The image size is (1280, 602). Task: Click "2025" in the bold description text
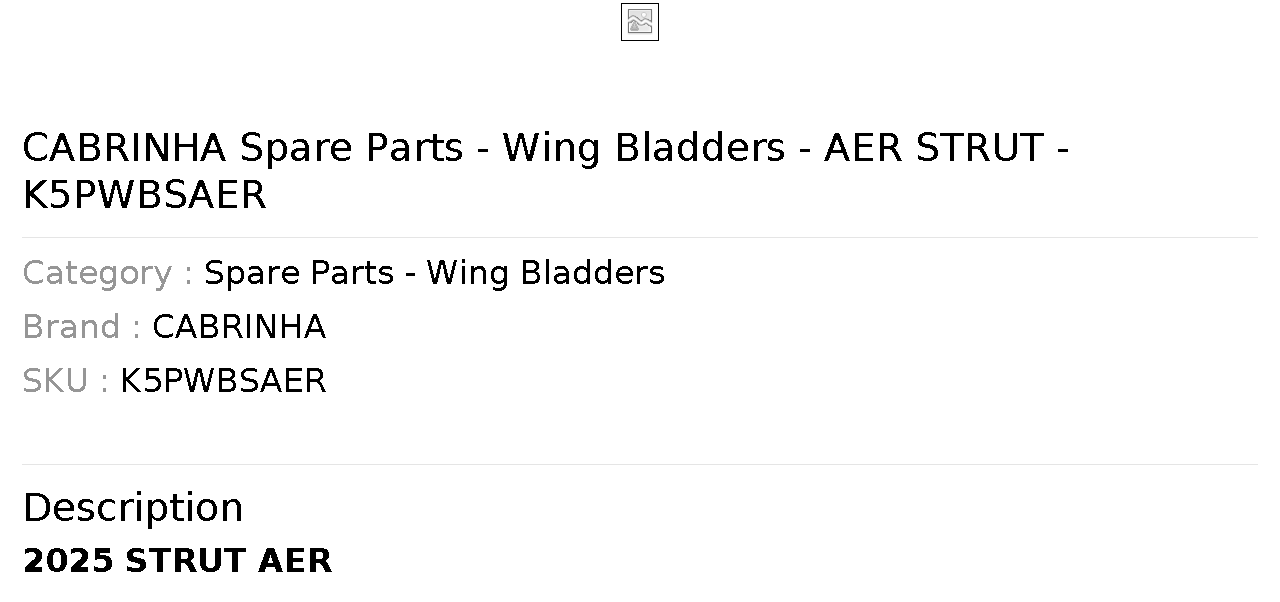tap(69, 561)
